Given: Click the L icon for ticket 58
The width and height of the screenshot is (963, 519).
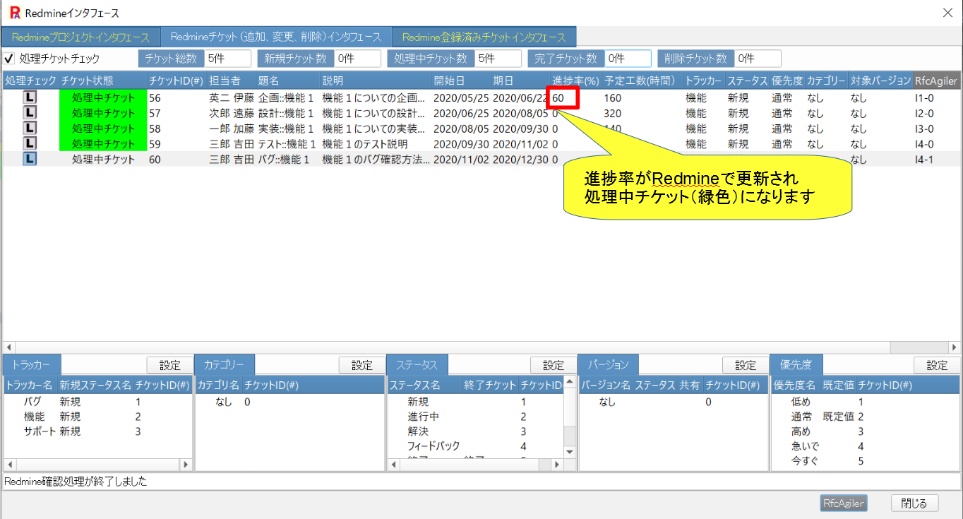Looking at the screenshot, I should tap(29, 128).
